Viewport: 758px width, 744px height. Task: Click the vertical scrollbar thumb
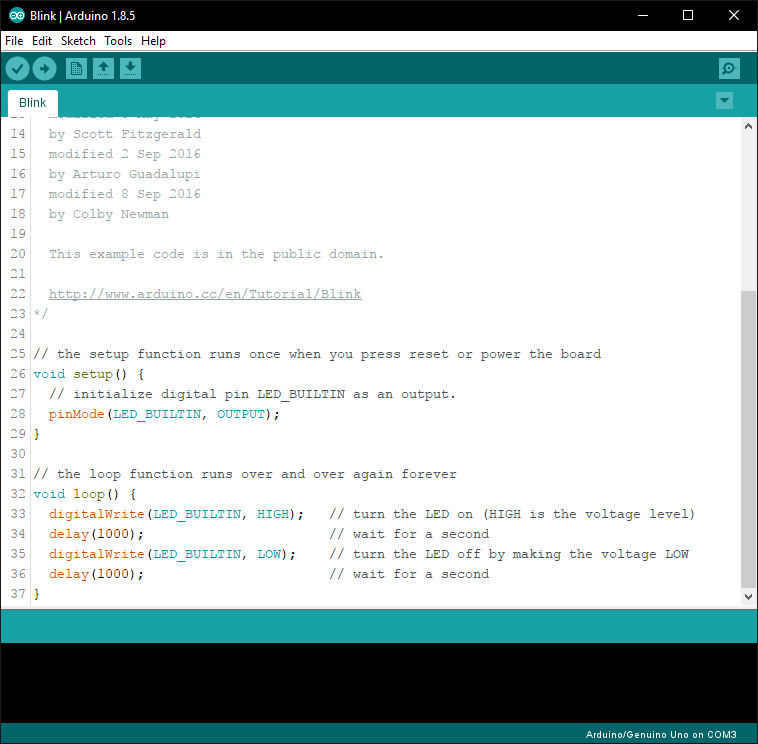tap(748, 440)
